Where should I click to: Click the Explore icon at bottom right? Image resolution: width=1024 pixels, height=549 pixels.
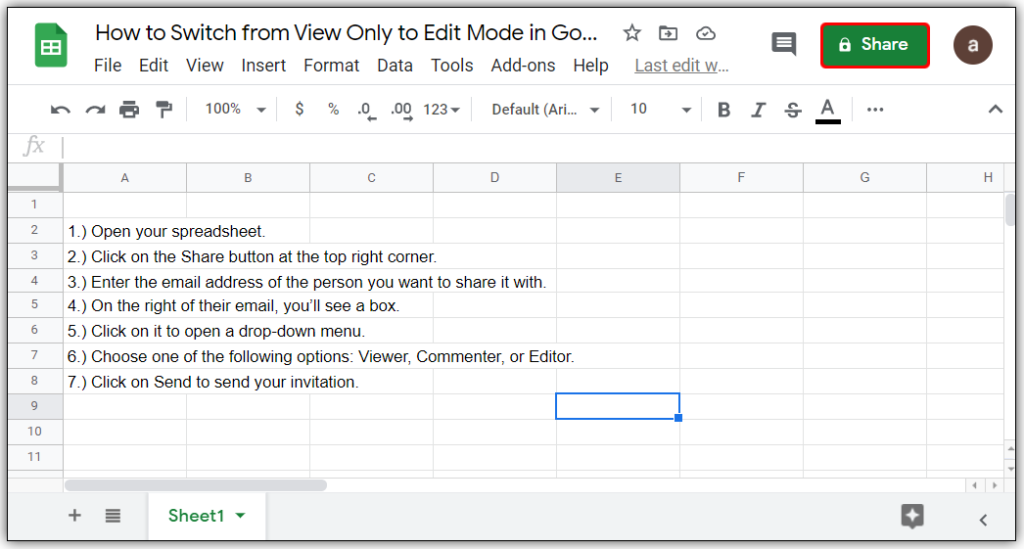(911, 516)
